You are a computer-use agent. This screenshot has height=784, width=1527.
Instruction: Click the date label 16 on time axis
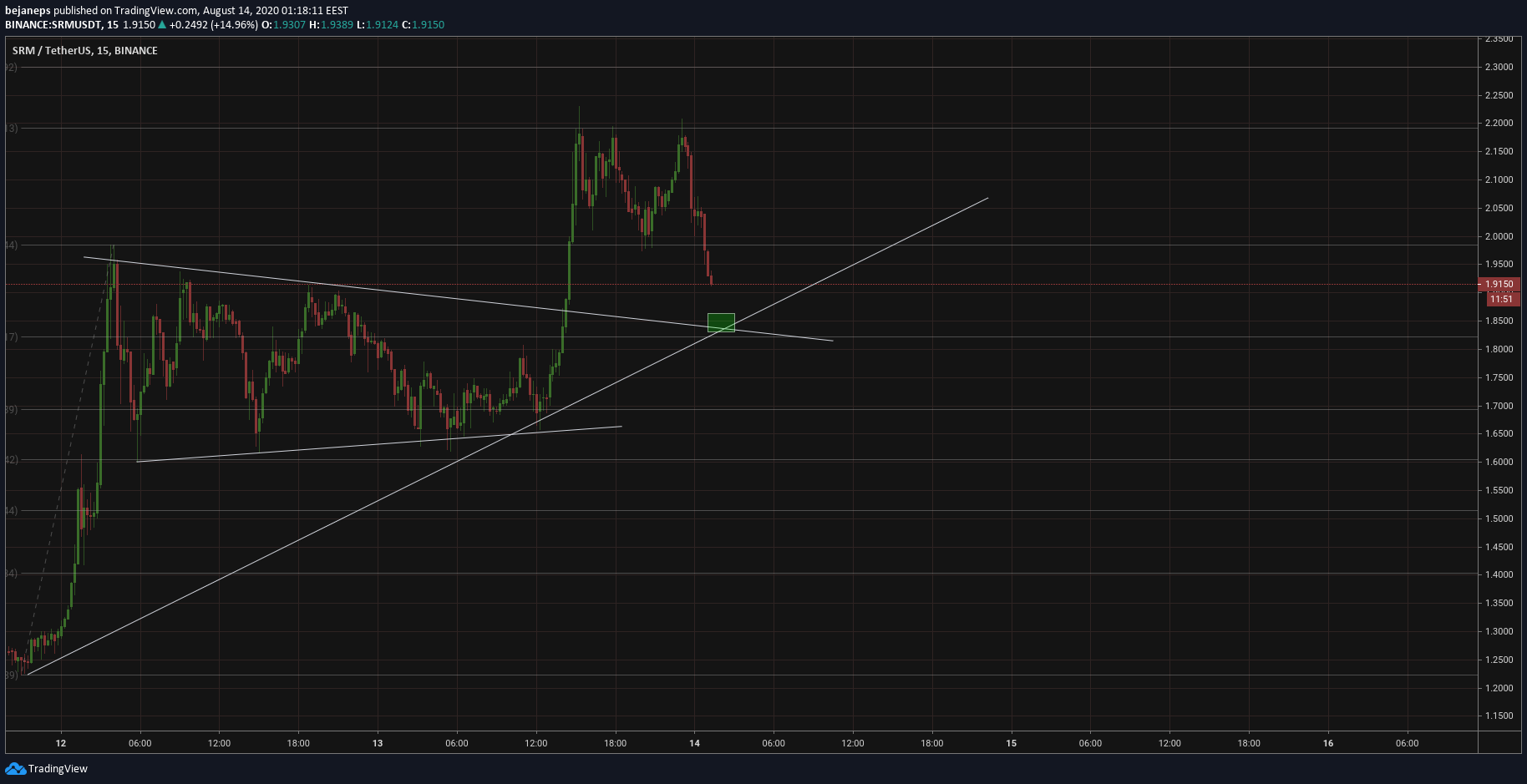pyautogui.click(x=1328, y=743)
